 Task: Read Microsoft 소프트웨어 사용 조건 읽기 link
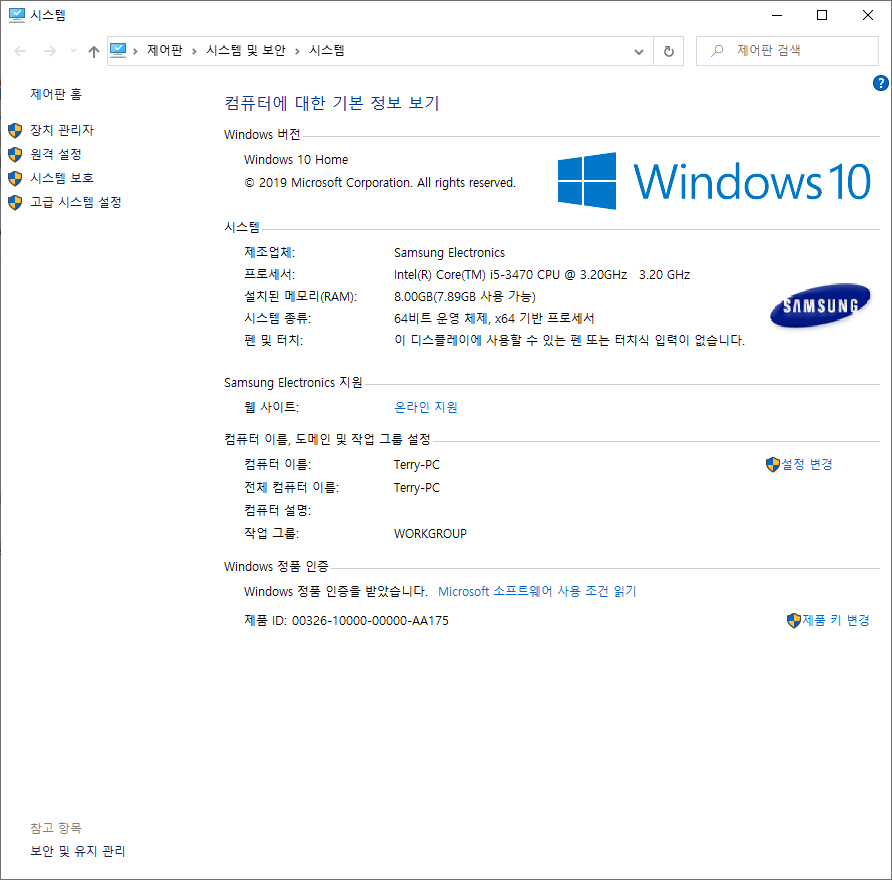tap(537, 592)
